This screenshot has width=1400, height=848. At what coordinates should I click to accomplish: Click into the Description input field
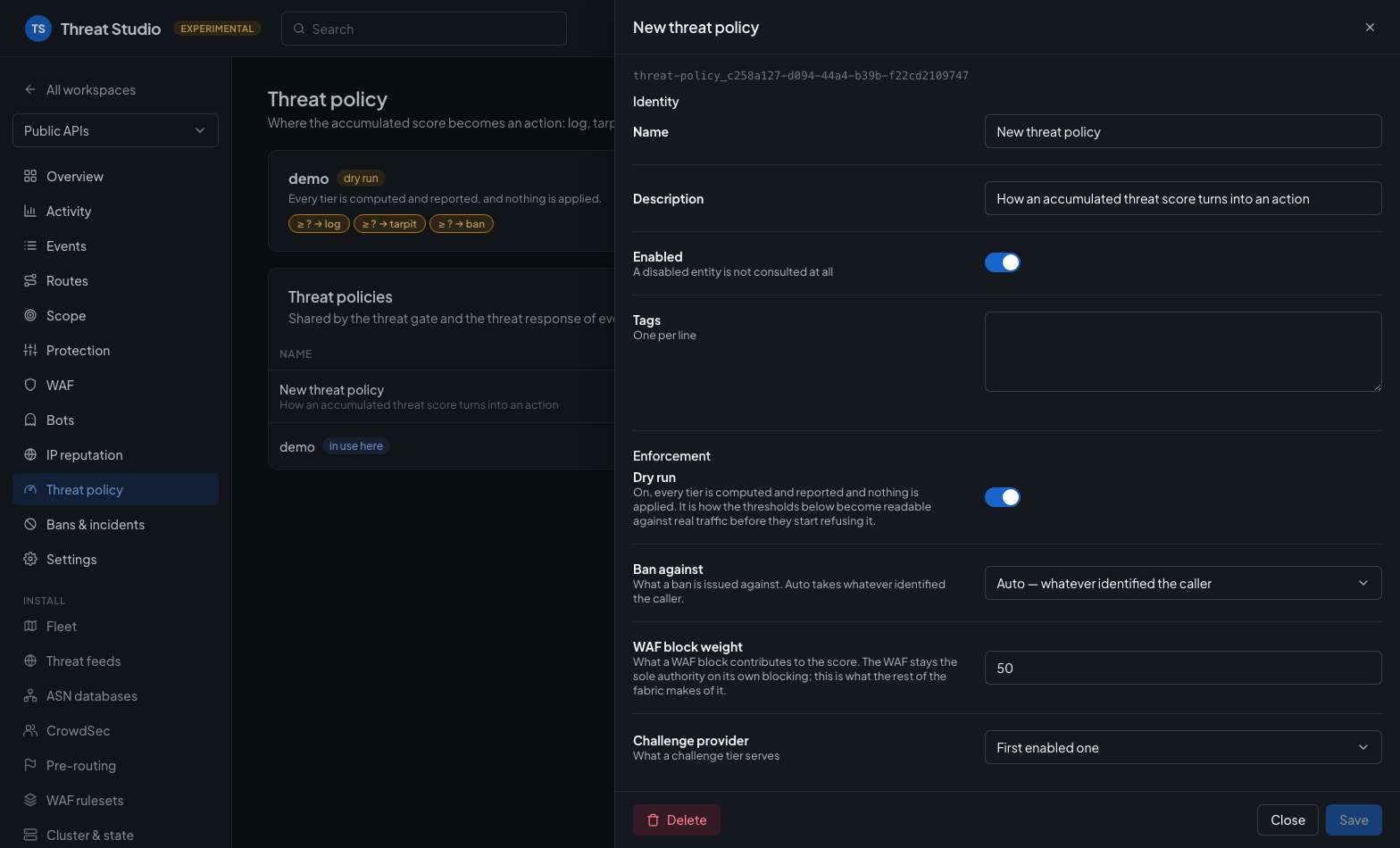pyautogui.click(x=1183, y=198)
